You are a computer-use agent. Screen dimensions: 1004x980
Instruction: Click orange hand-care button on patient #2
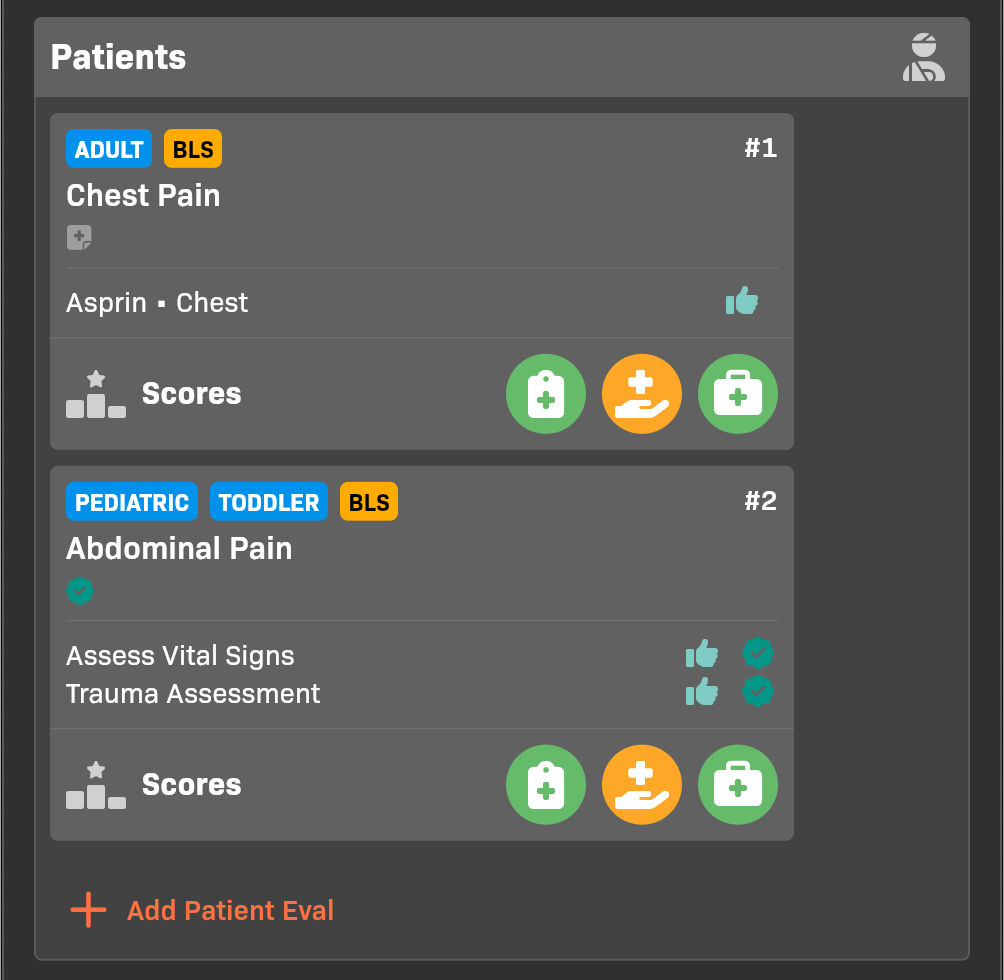coord(642,785)
